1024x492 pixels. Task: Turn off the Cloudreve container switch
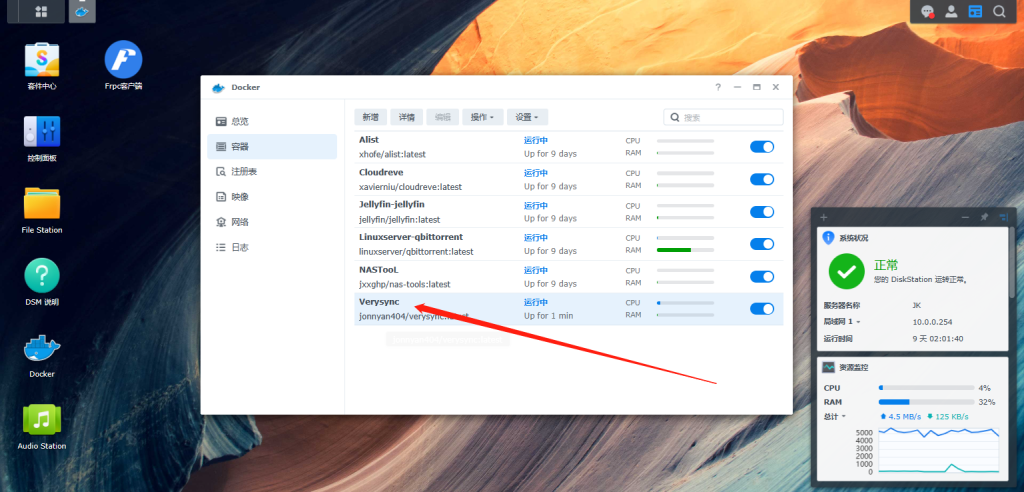[761, 179]
